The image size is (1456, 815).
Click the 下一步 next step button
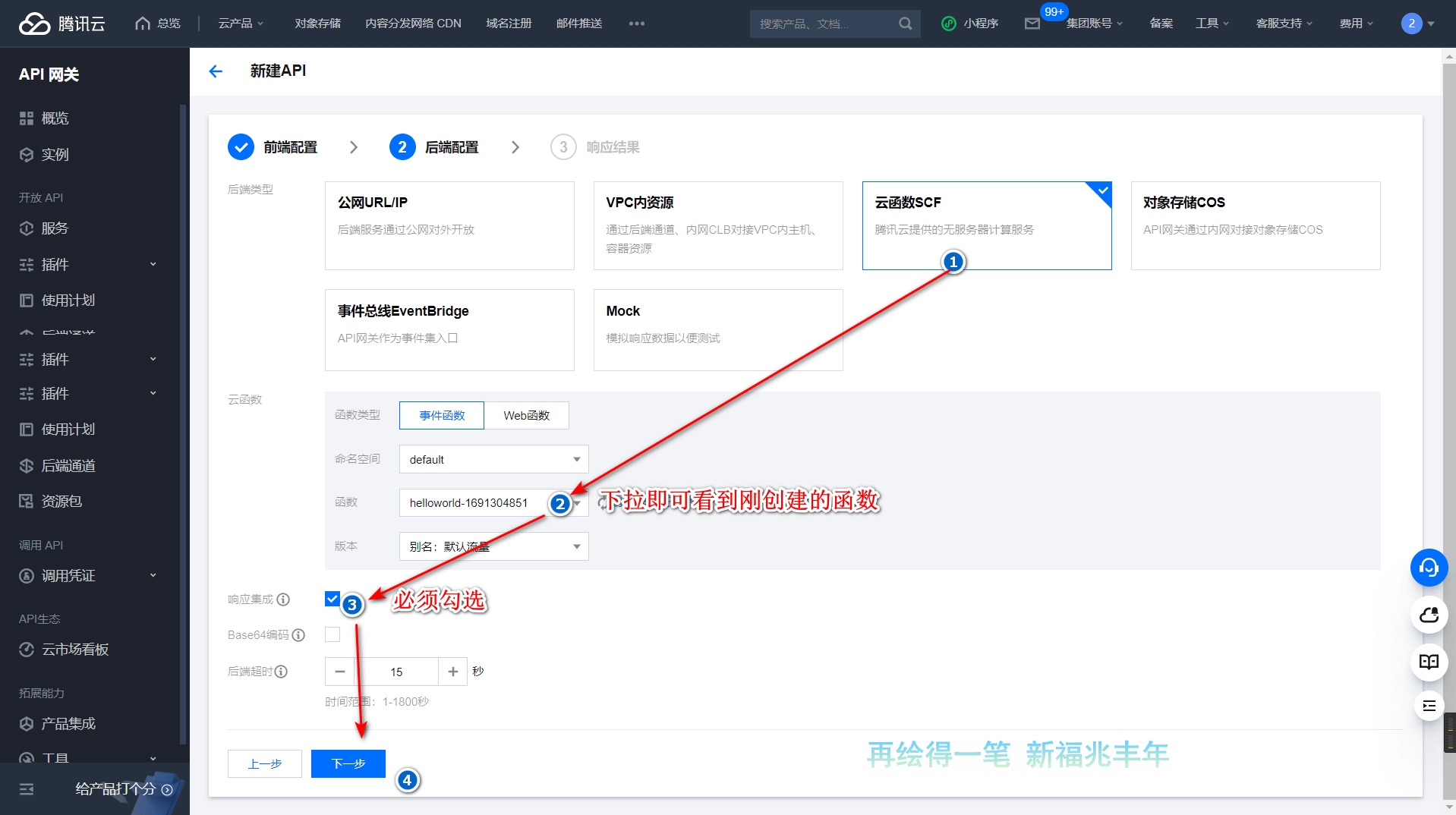[x=348, y=763]
